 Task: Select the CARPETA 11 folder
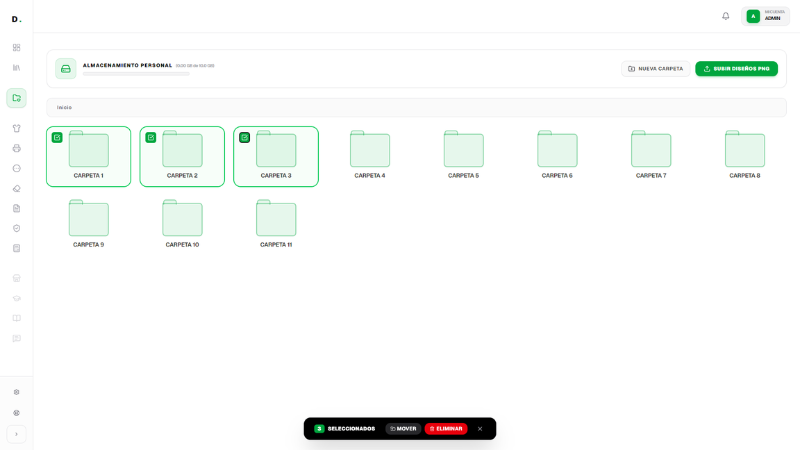[x=276, y=225]
